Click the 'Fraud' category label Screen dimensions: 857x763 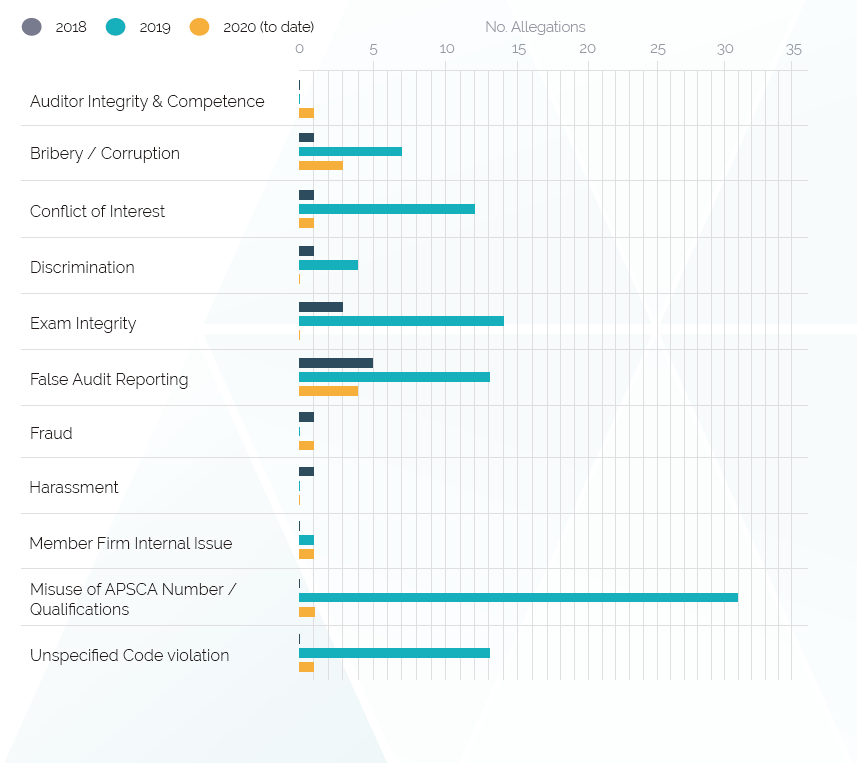click(x=51, y=433)
